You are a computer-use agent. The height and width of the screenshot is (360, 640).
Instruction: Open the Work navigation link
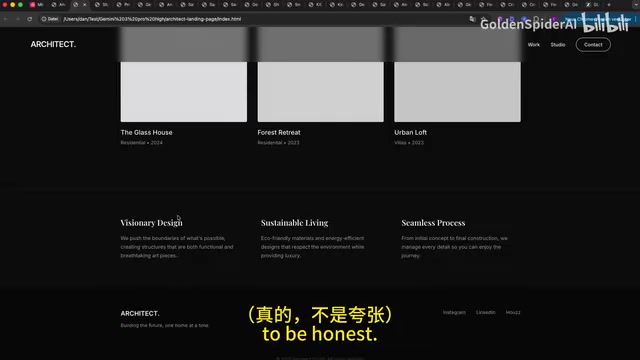point(533,45)
